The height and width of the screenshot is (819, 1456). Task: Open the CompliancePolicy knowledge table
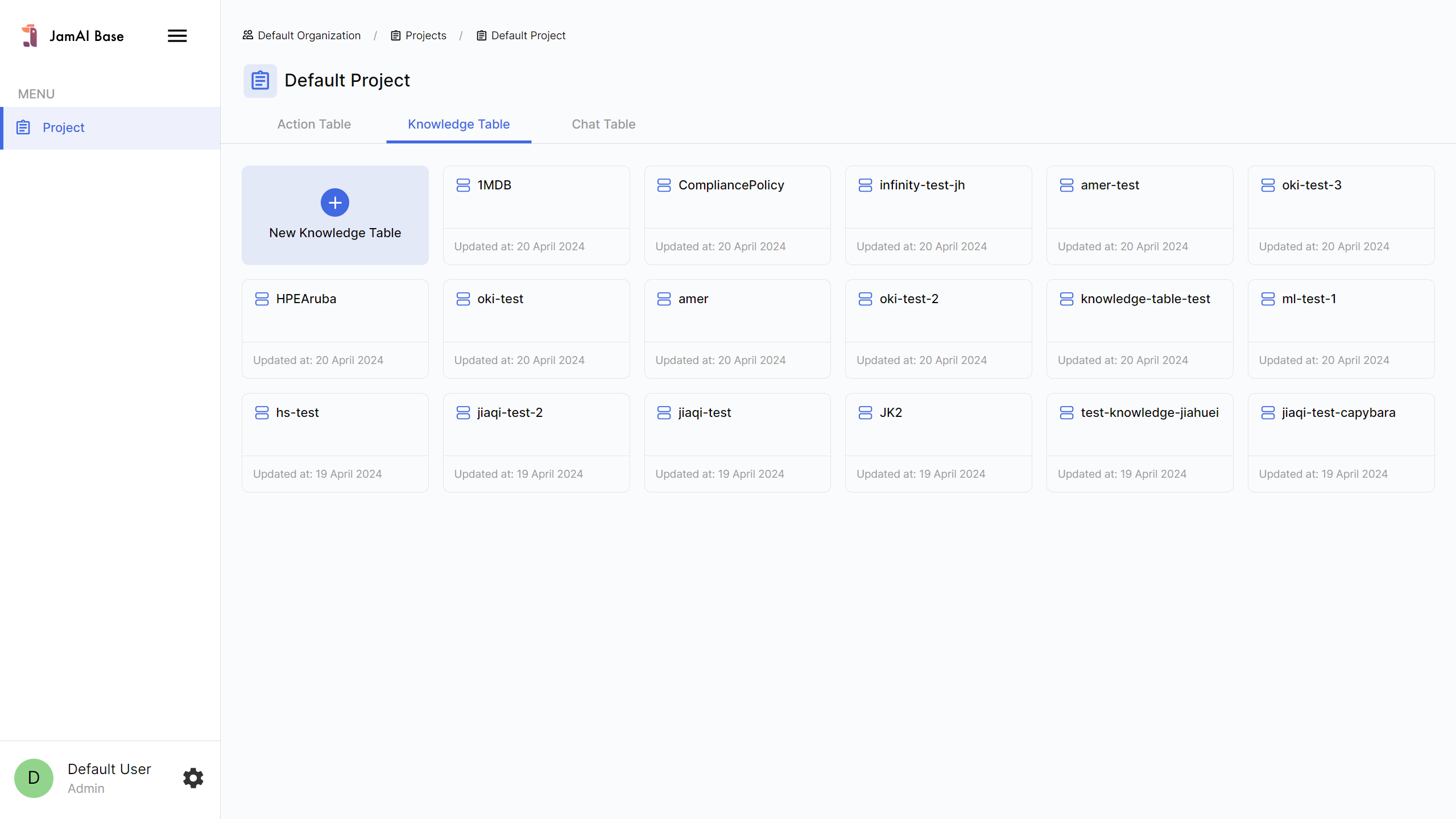(x=737, y=215)
